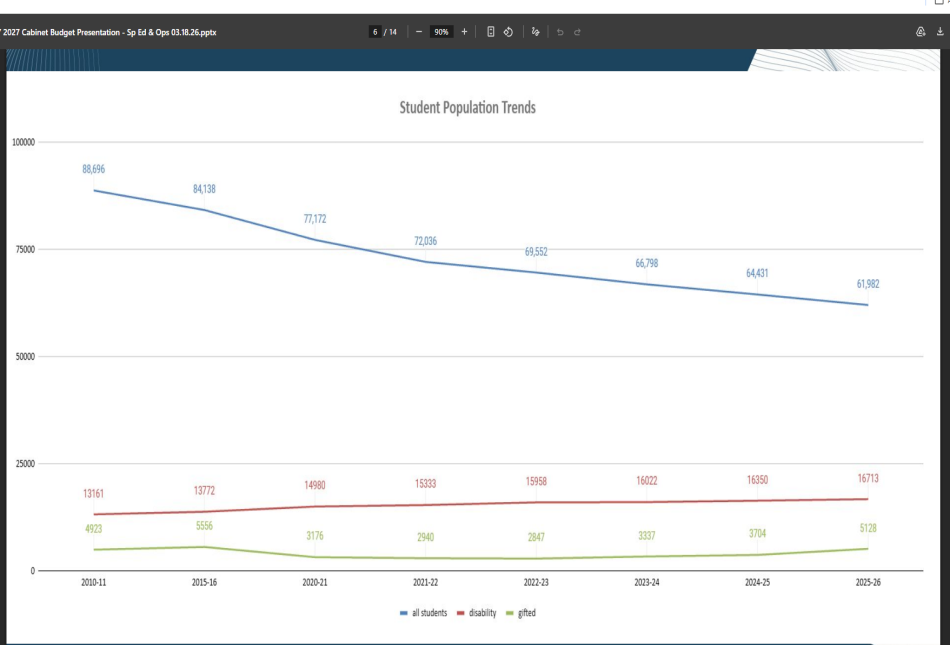Click the 16713 disability data label
This screenshot has height=645, width=950.
pyautogui.click(x=867, y=479)
